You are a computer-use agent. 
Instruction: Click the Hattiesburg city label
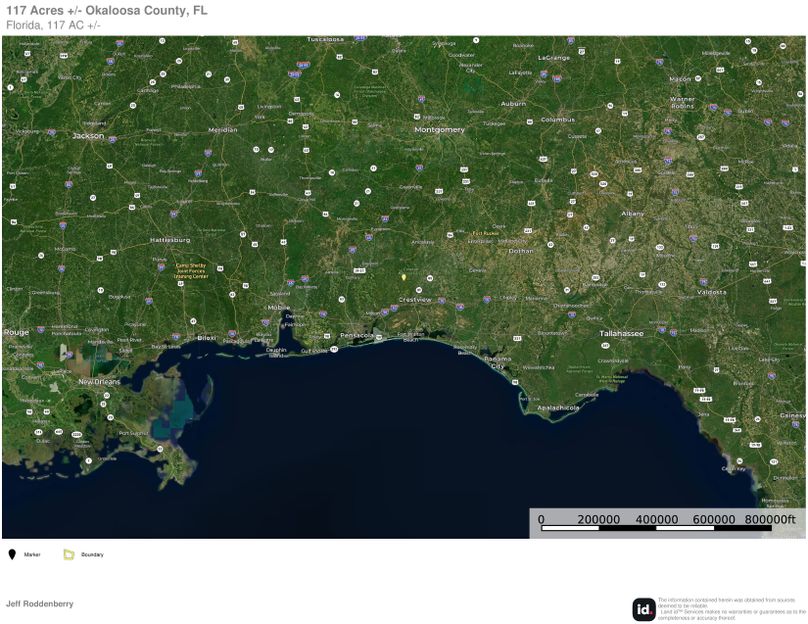(x=169, y=240)
